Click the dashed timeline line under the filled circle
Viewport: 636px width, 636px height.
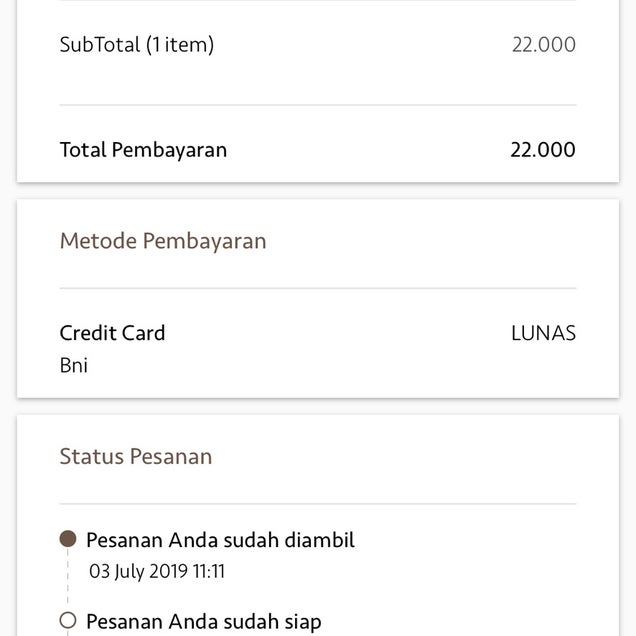[x=68, y=578]
